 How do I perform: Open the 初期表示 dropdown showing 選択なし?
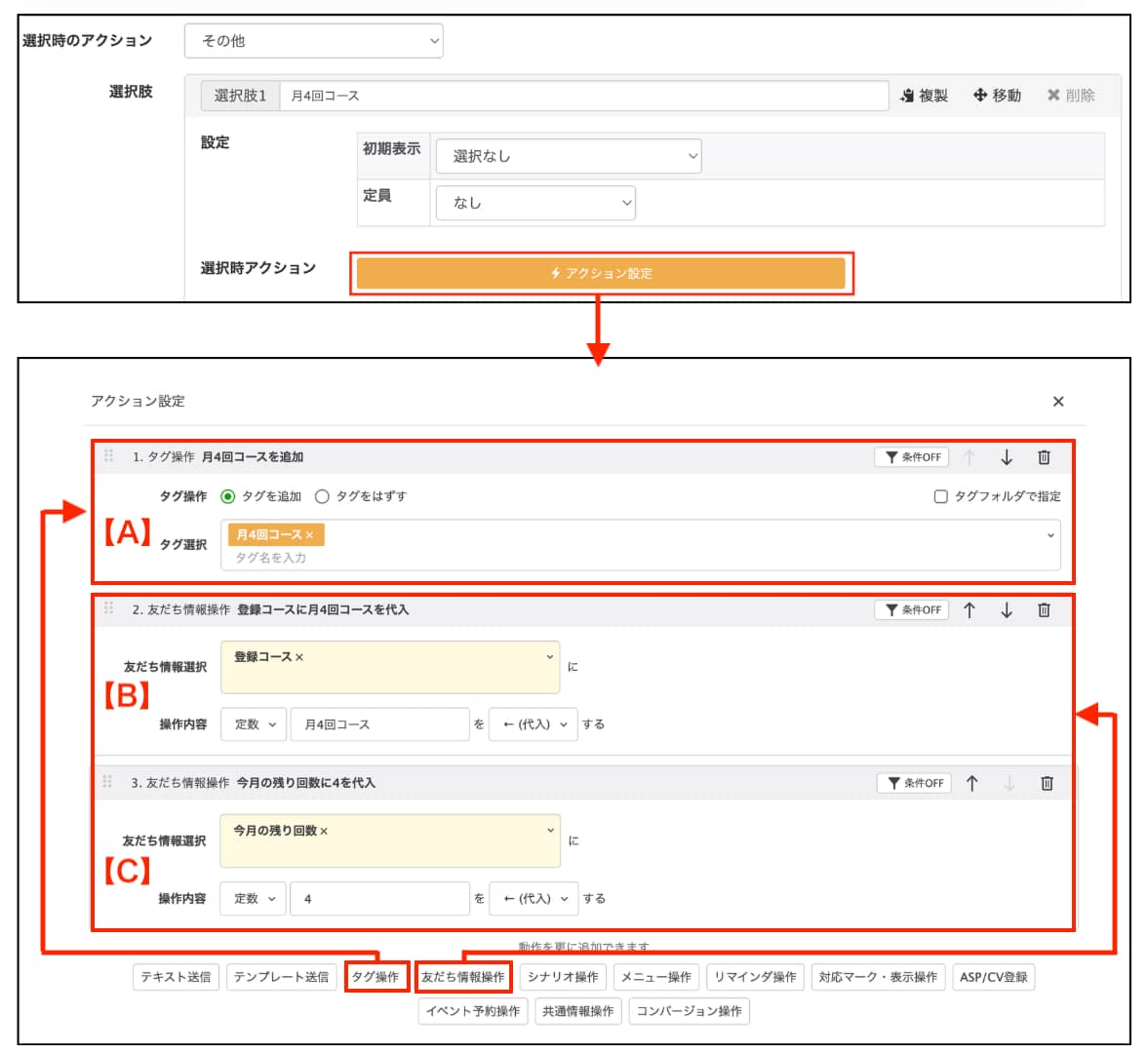(x=569, y=156)
